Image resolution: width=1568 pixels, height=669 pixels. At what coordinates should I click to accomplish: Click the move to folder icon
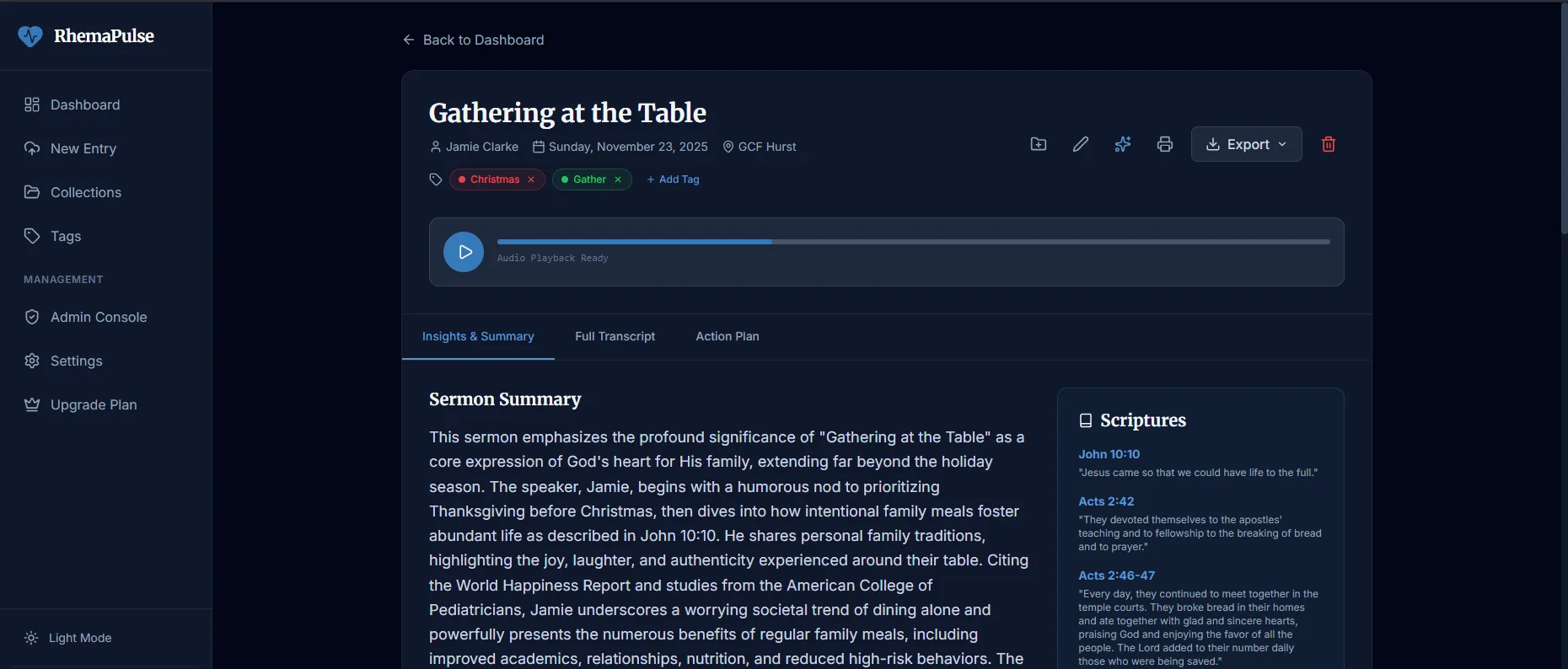[1039, 144]
